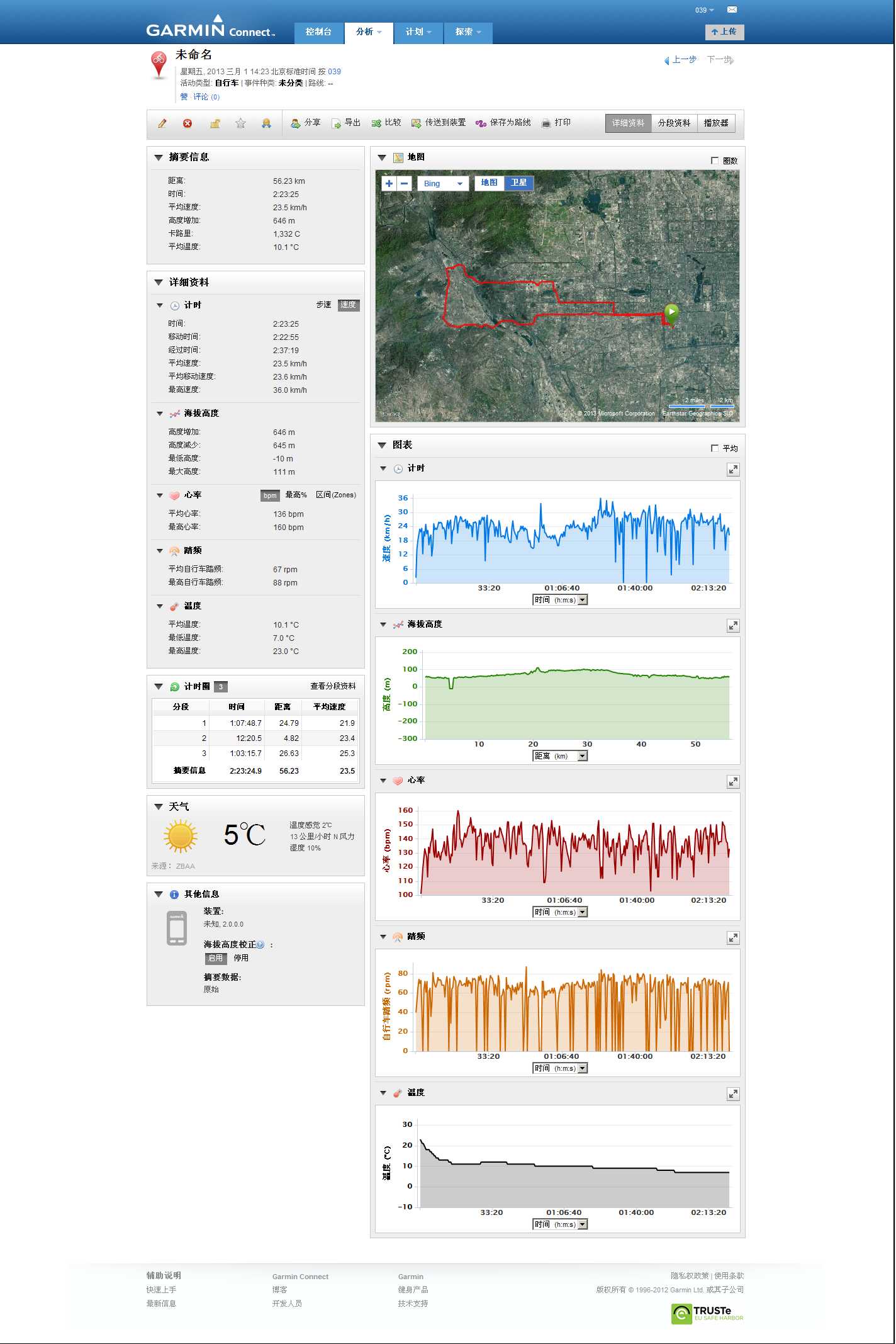This screenshot has width=896, height=1344.
Task: Enable altitude correction (启用)
Action: (x=216, y=958)
